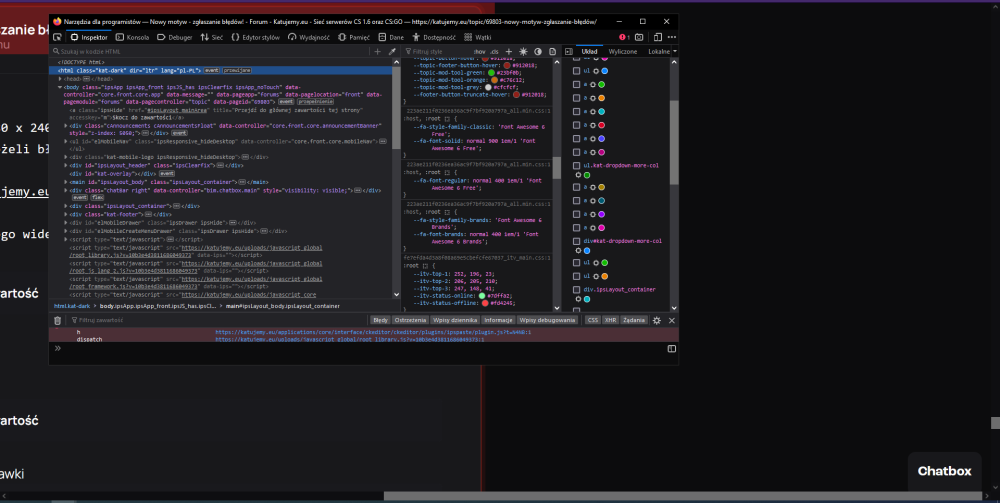Switch to the Układ layout tab
The image size is (1000, 503).
[x=589, y=52]
